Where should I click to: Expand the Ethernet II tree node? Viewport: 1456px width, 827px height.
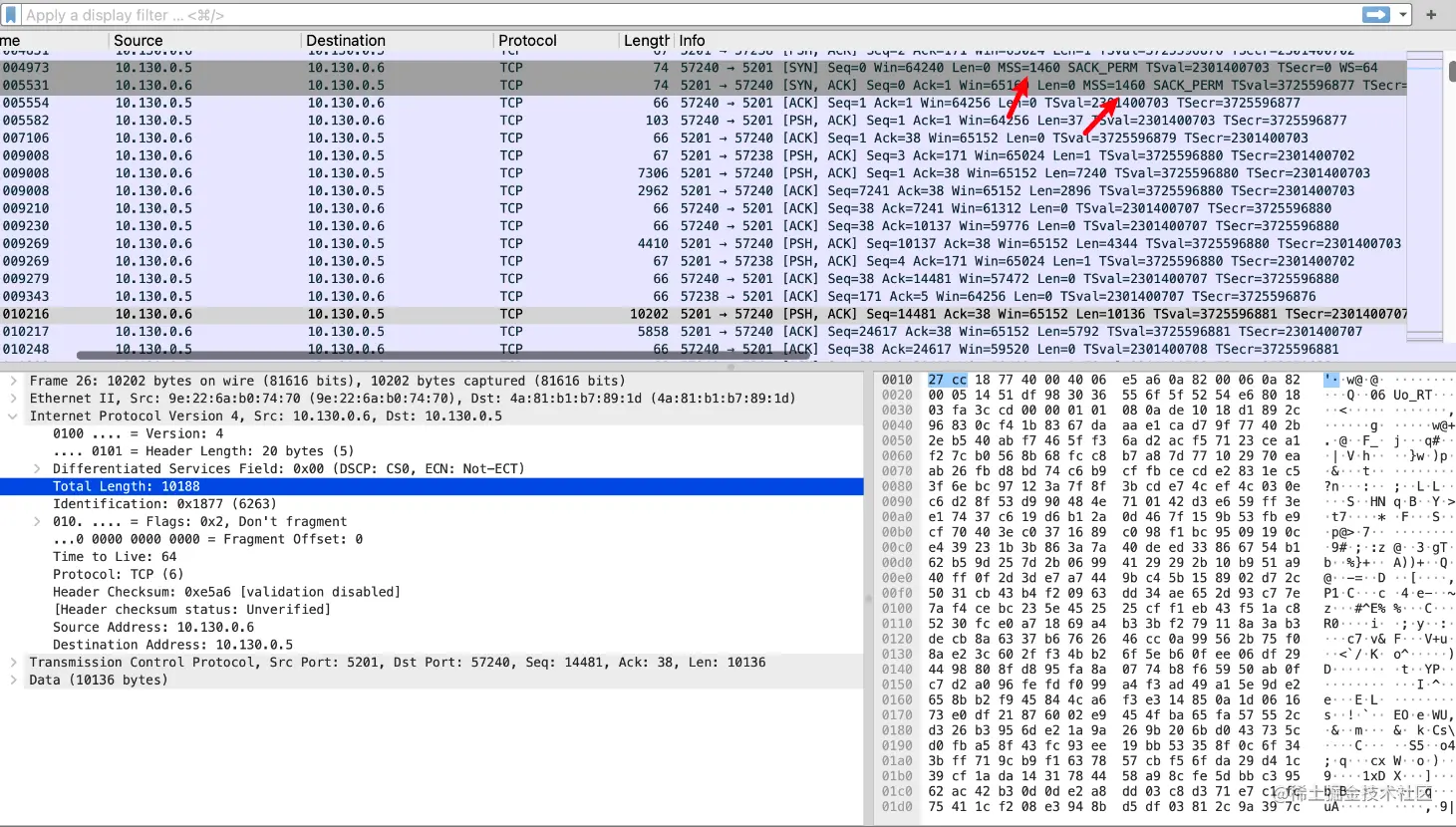pos(13,399)
